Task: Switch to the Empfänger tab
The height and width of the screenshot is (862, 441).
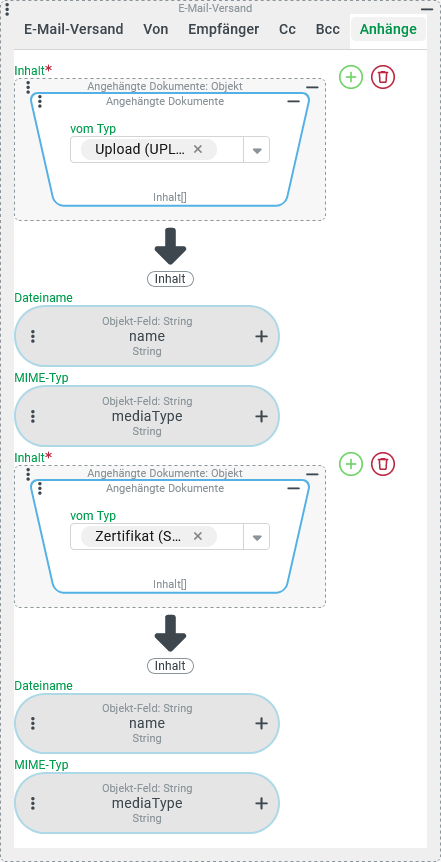Action: 223,30
